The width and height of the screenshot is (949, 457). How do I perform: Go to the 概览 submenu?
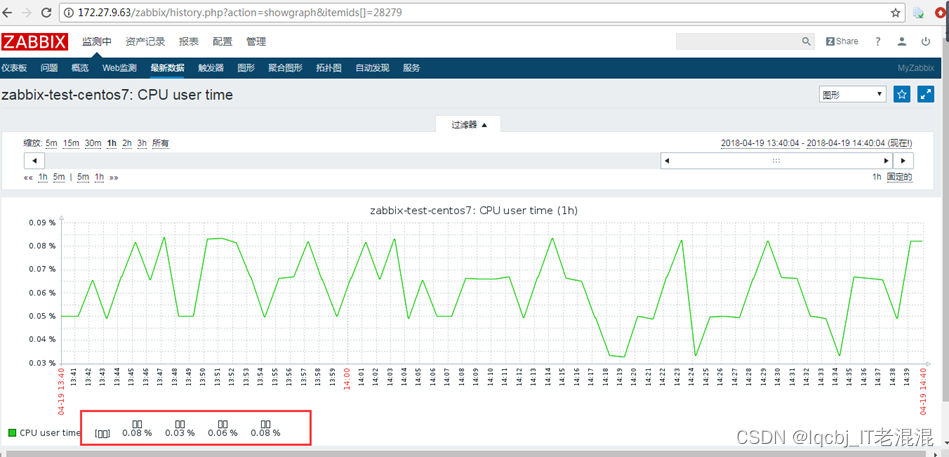[x=80, y=68]
